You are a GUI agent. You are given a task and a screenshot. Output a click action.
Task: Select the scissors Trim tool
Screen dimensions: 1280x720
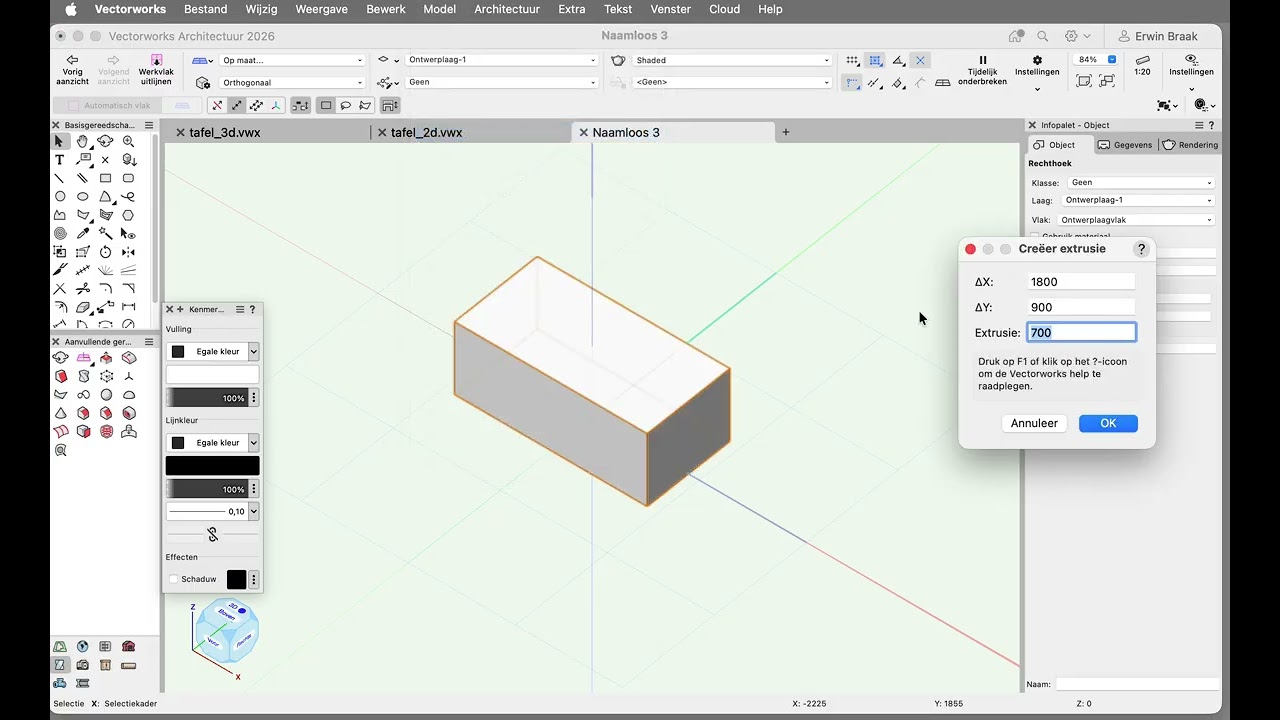tap(82, 289)
